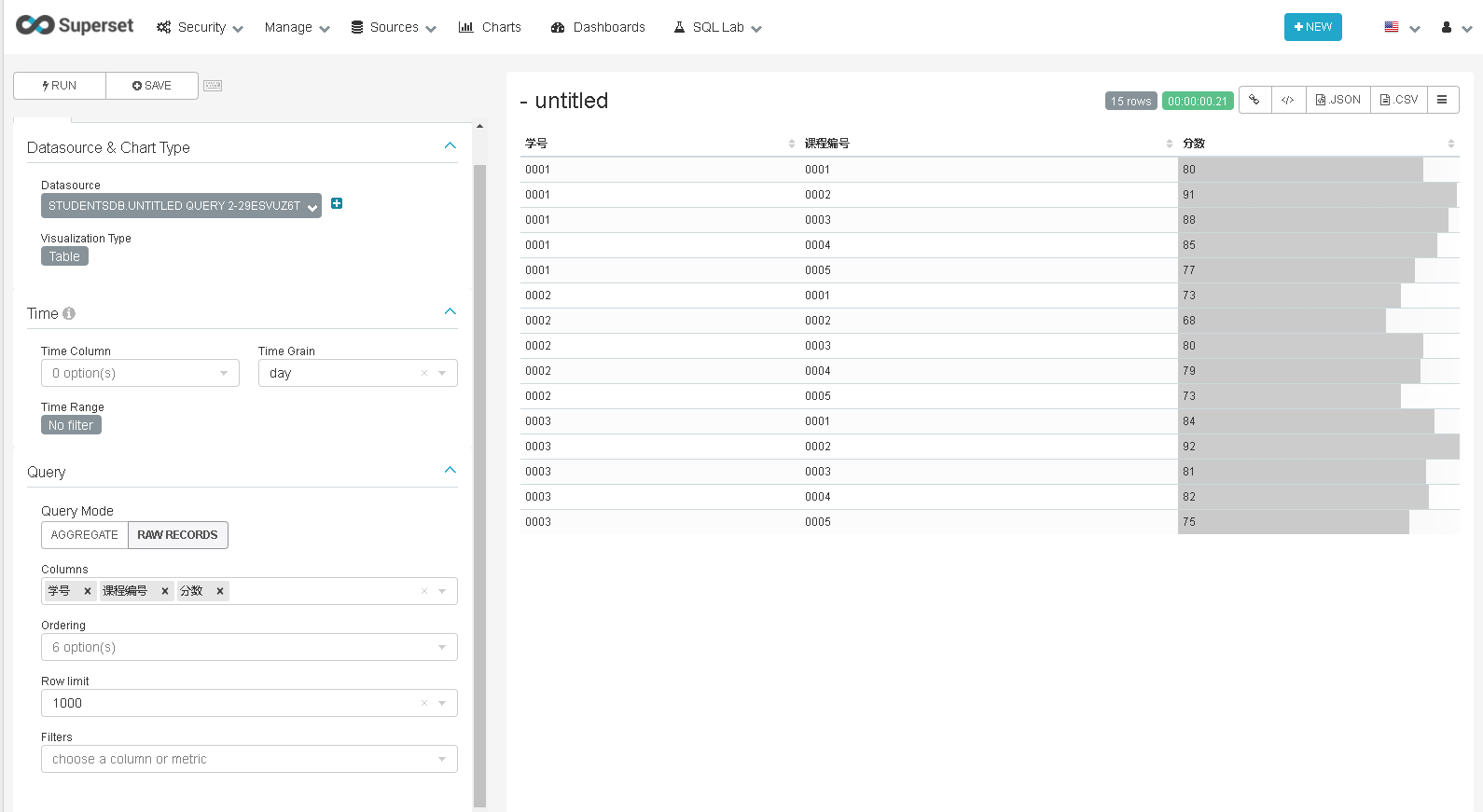Click the left panel scrollbar
The height and width of the screenshot is (812, 1483).
tap(479, 485)
